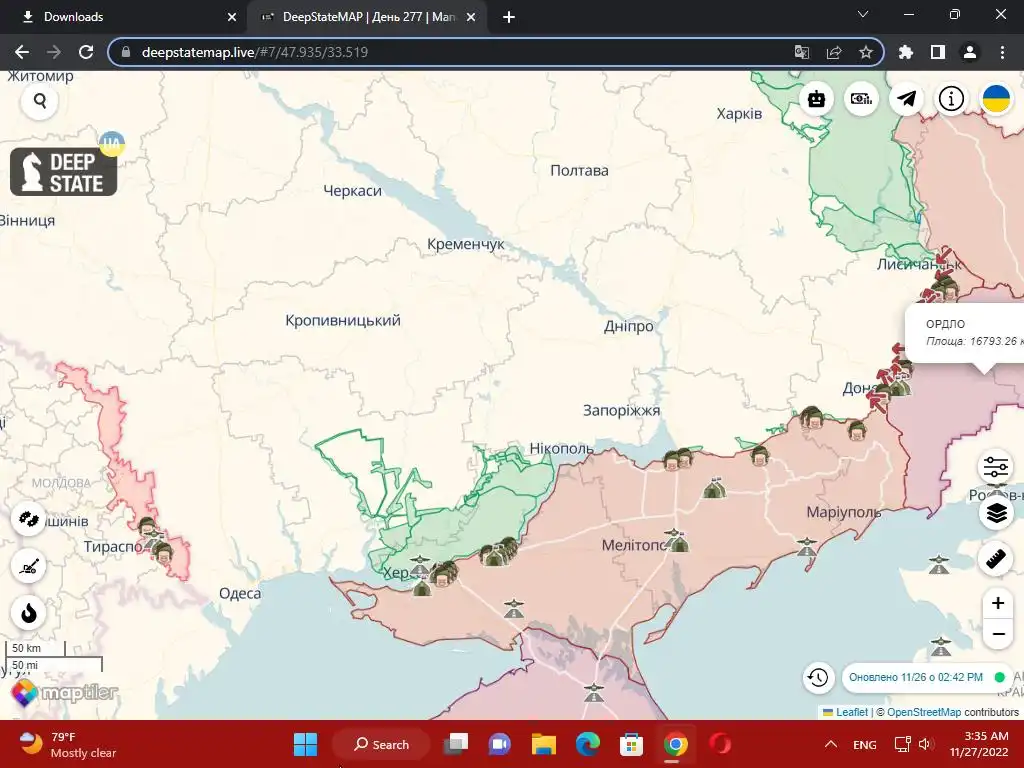This screenshot has height=768, width=1024.
Task: Click the Харків city label
Action: click(739, 114)
